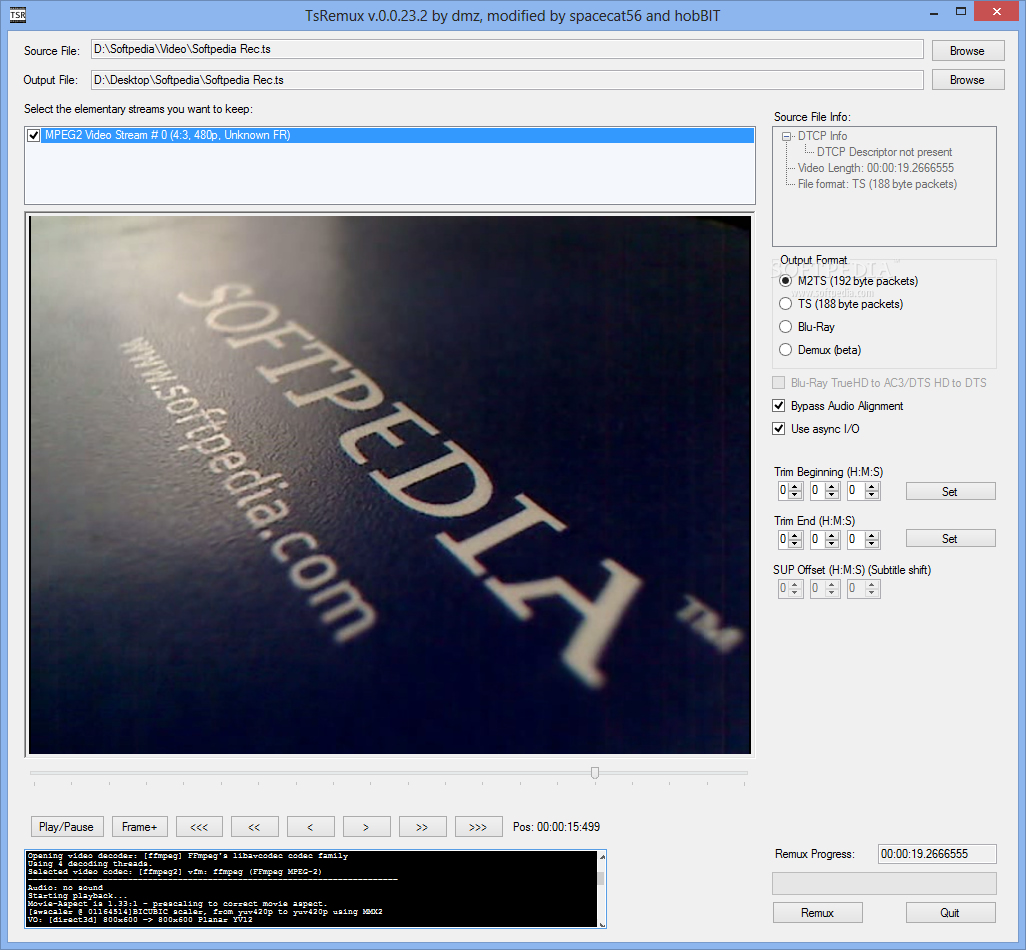The width and height of the screenshot is (1026, 950).
Task: Maximize the TsRemux window
Action: [x=961, y=12]
